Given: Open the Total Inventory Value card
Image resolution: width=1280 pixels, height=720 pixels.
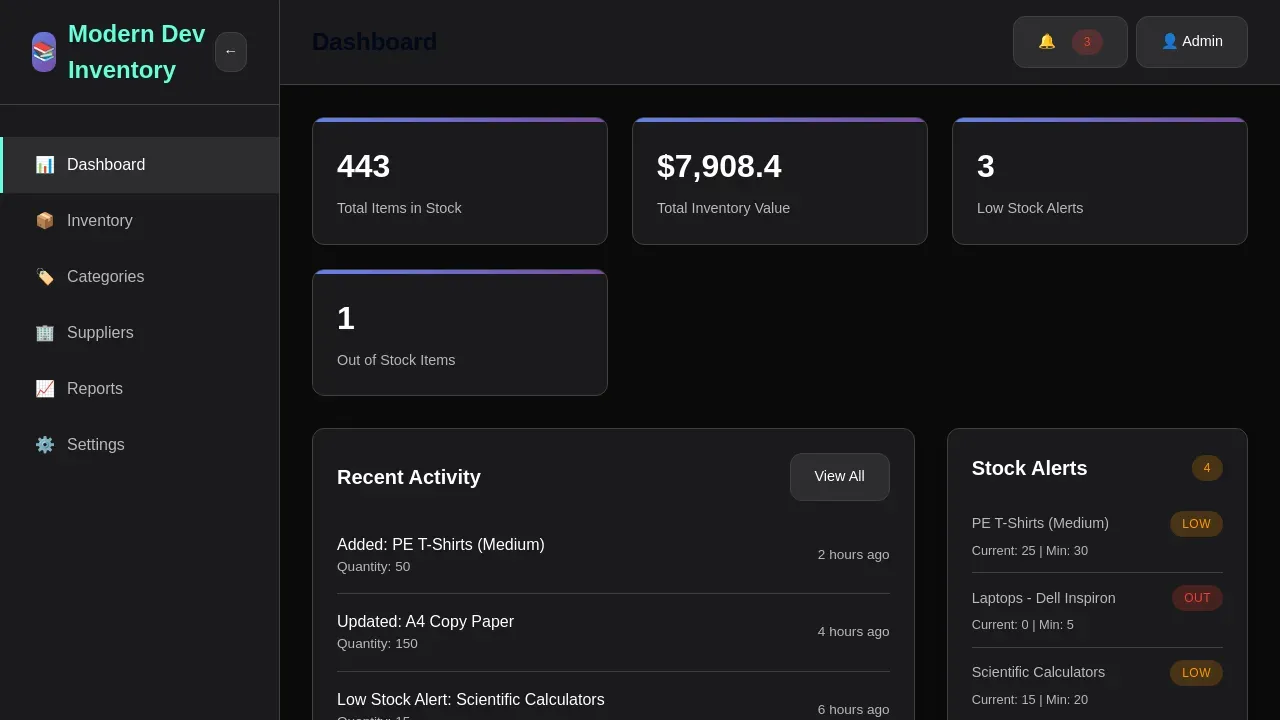Looking at the screenshot, I should (780, 182).
